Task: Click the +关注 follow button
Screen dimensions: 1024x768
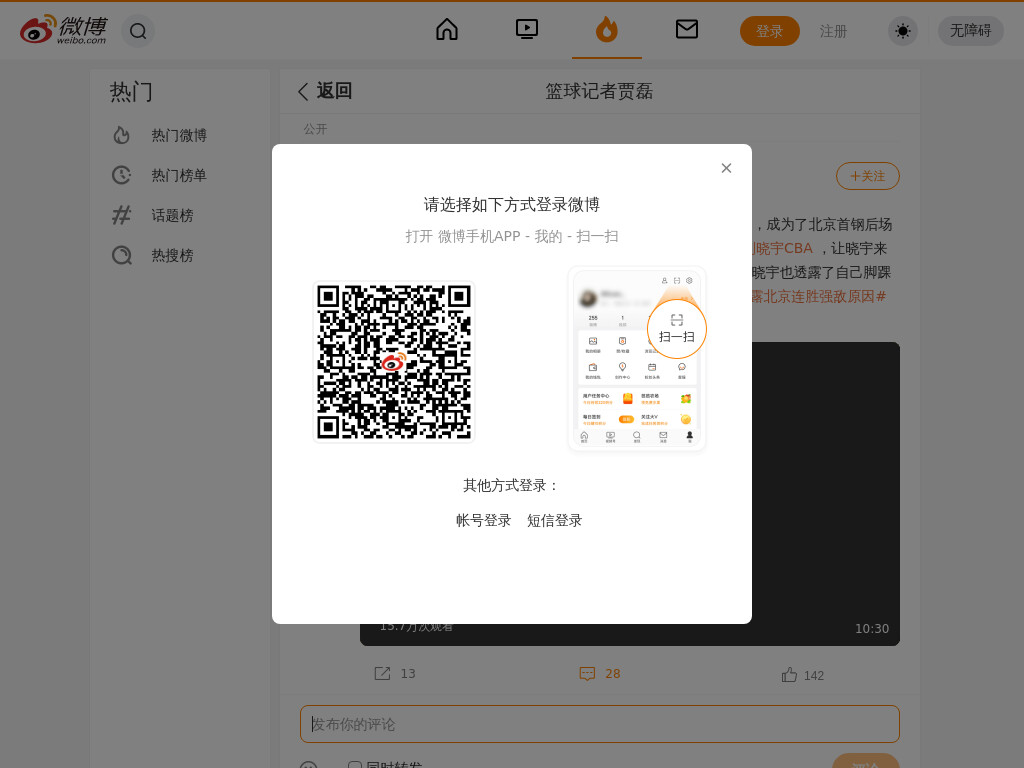Action: (x=867, y=176)
